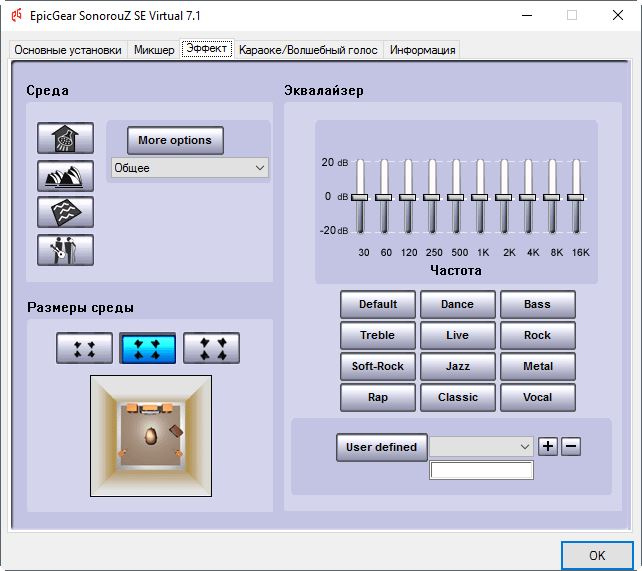Add user-defined preset with plus icon
Viewport: 642px width, 571px height.
click(548, 446)
